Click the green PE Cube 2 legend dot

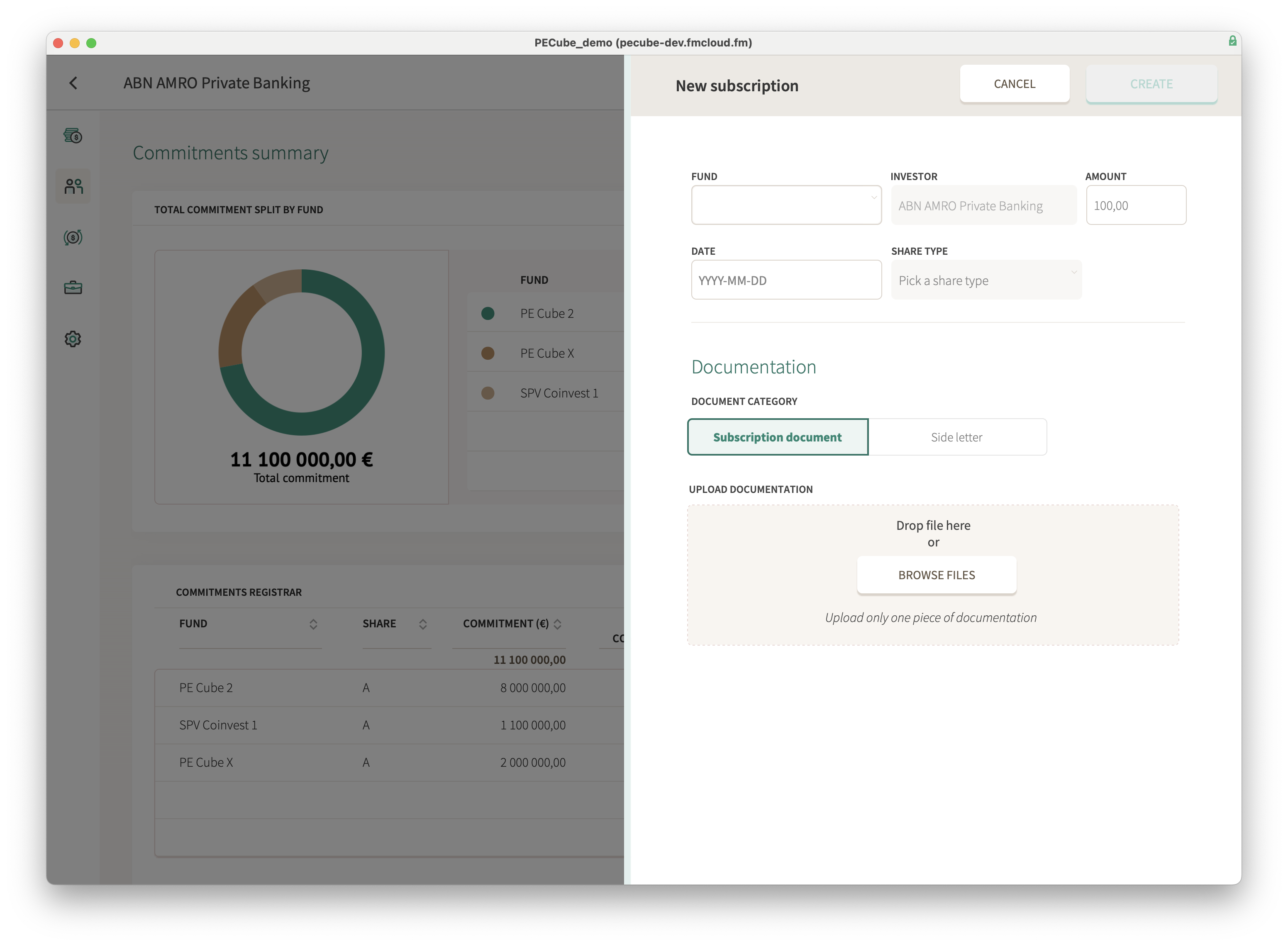(488, 314)
